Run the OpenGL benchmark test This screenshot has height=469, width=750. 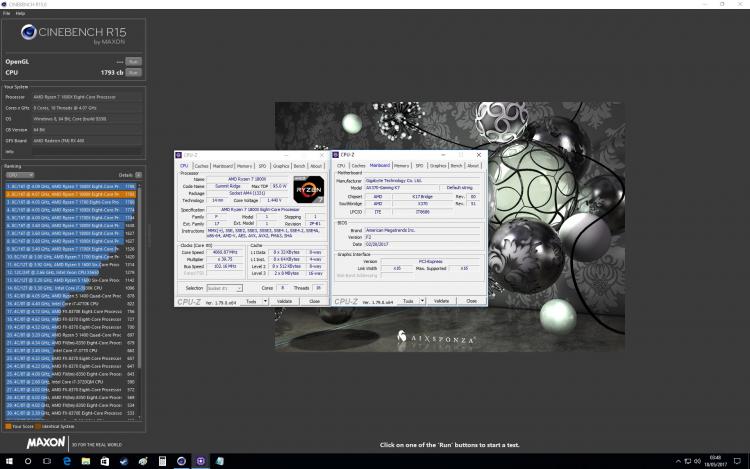click(x=133, y=62)
